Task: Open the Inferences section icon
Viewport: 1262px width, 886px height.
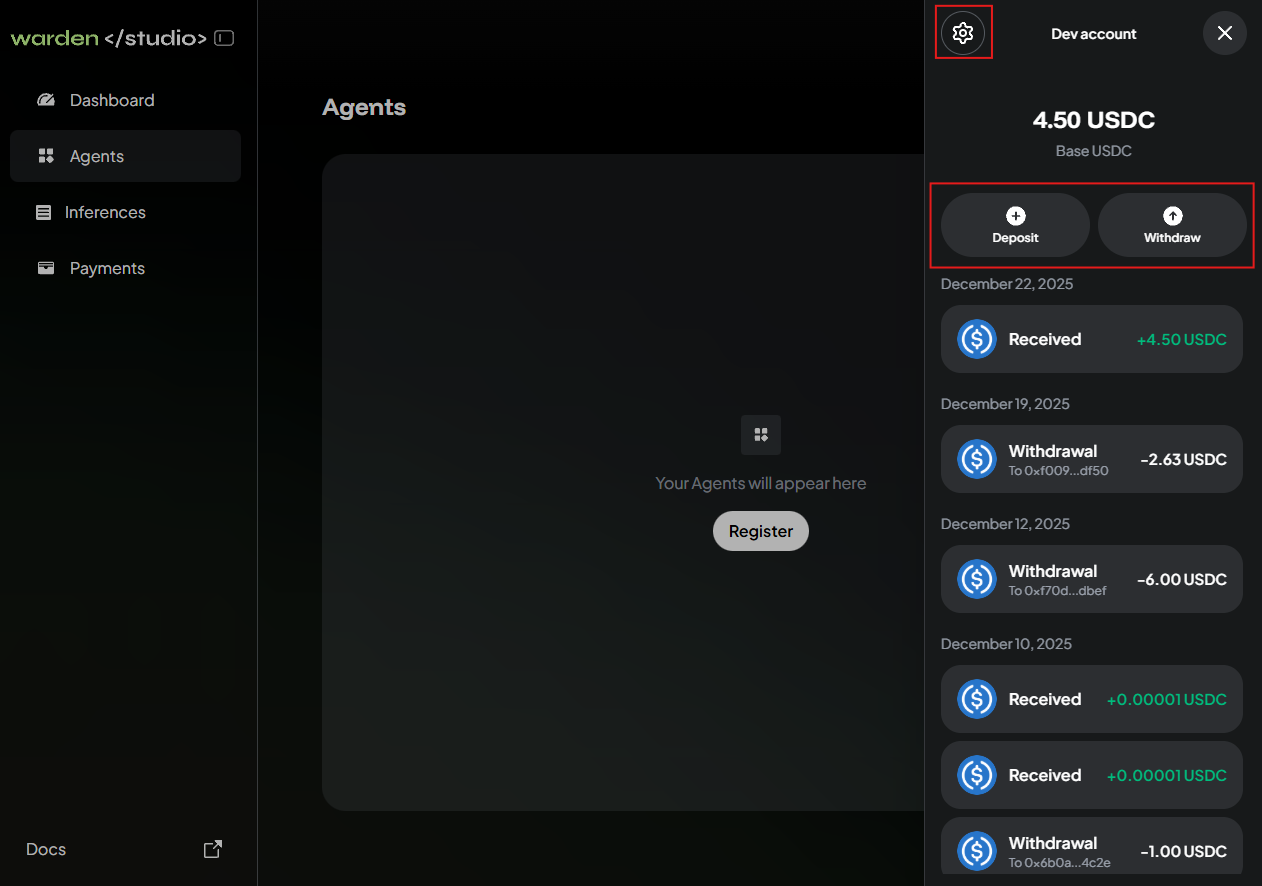Action: pyautogui.click(x=42, y=212)
